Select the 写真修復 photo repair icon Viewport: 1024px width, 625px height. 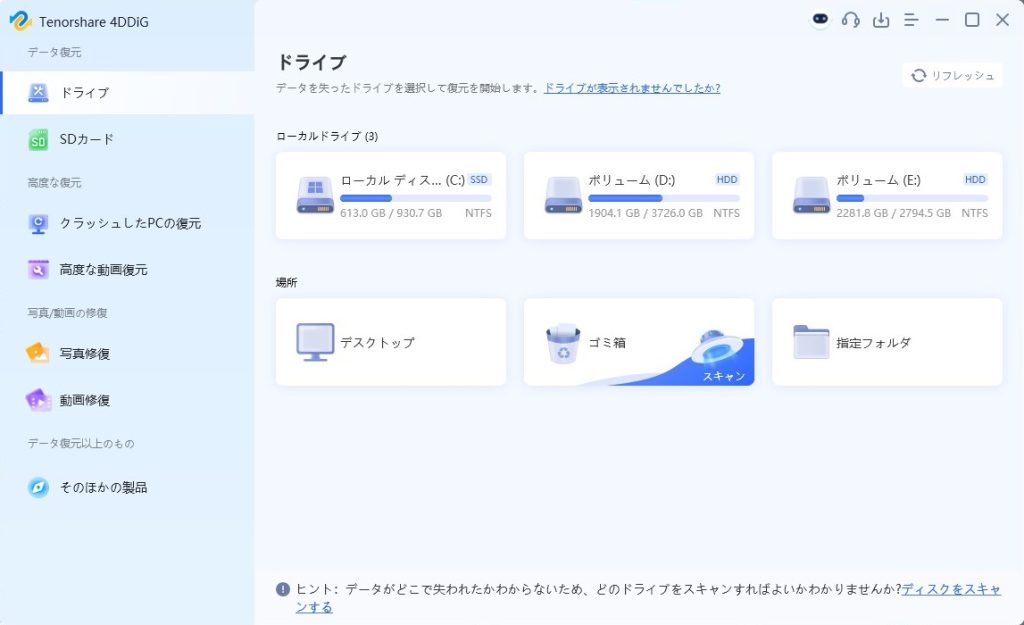point(38,353)
